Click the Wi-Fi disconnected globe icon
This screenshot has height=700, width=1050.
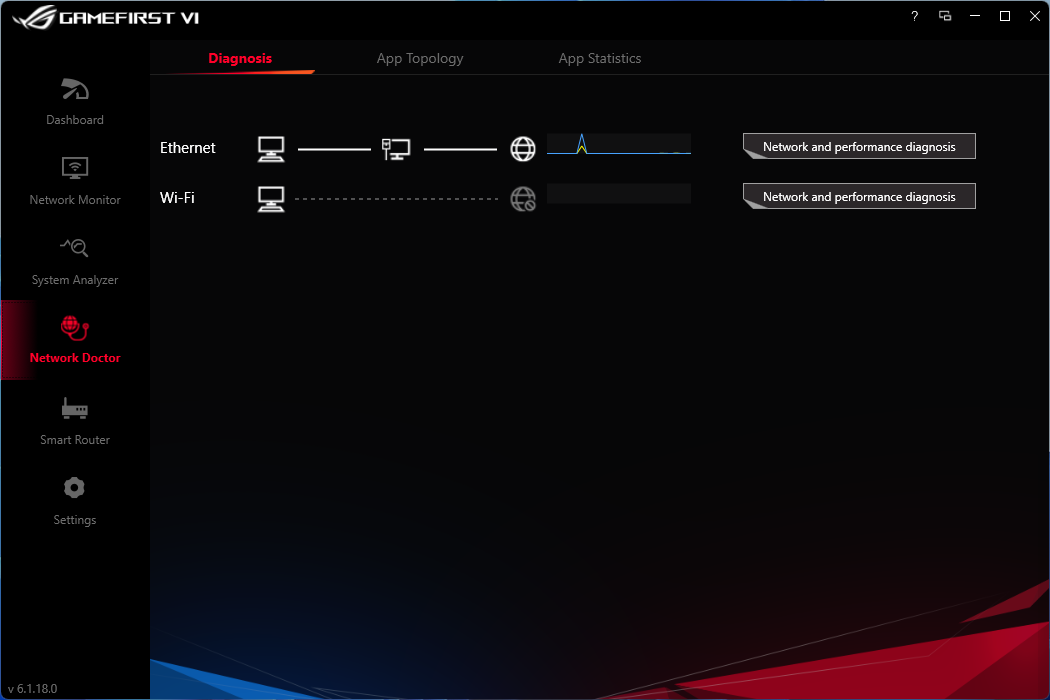(x=522, y=198)
